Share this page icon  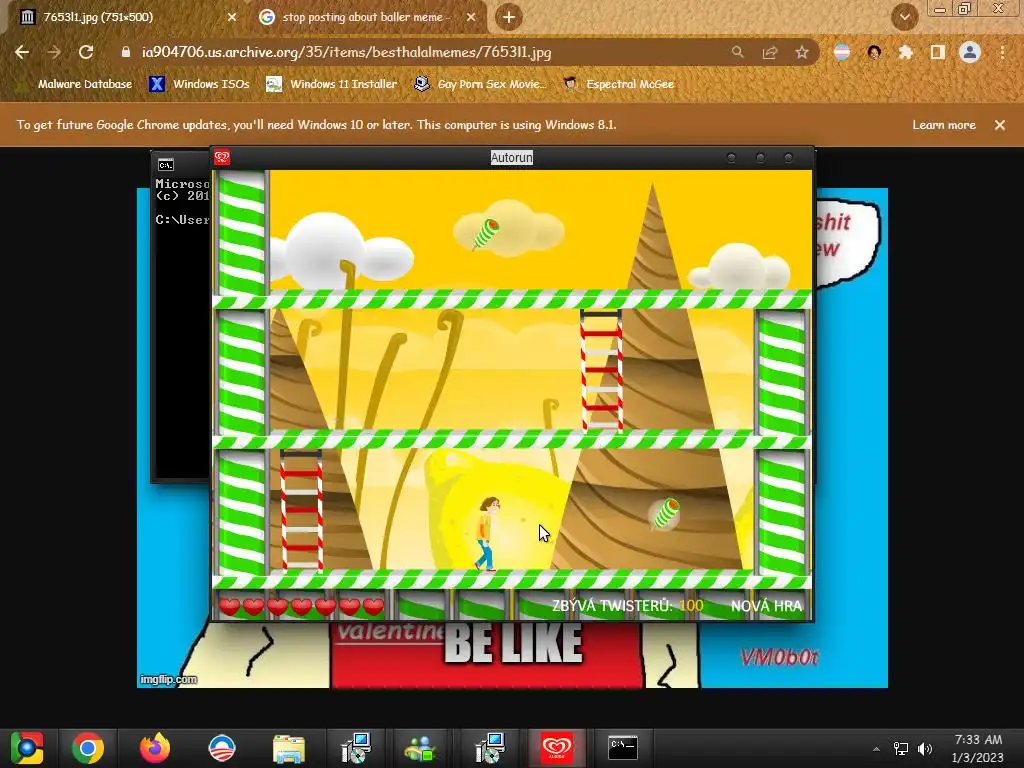770,52
